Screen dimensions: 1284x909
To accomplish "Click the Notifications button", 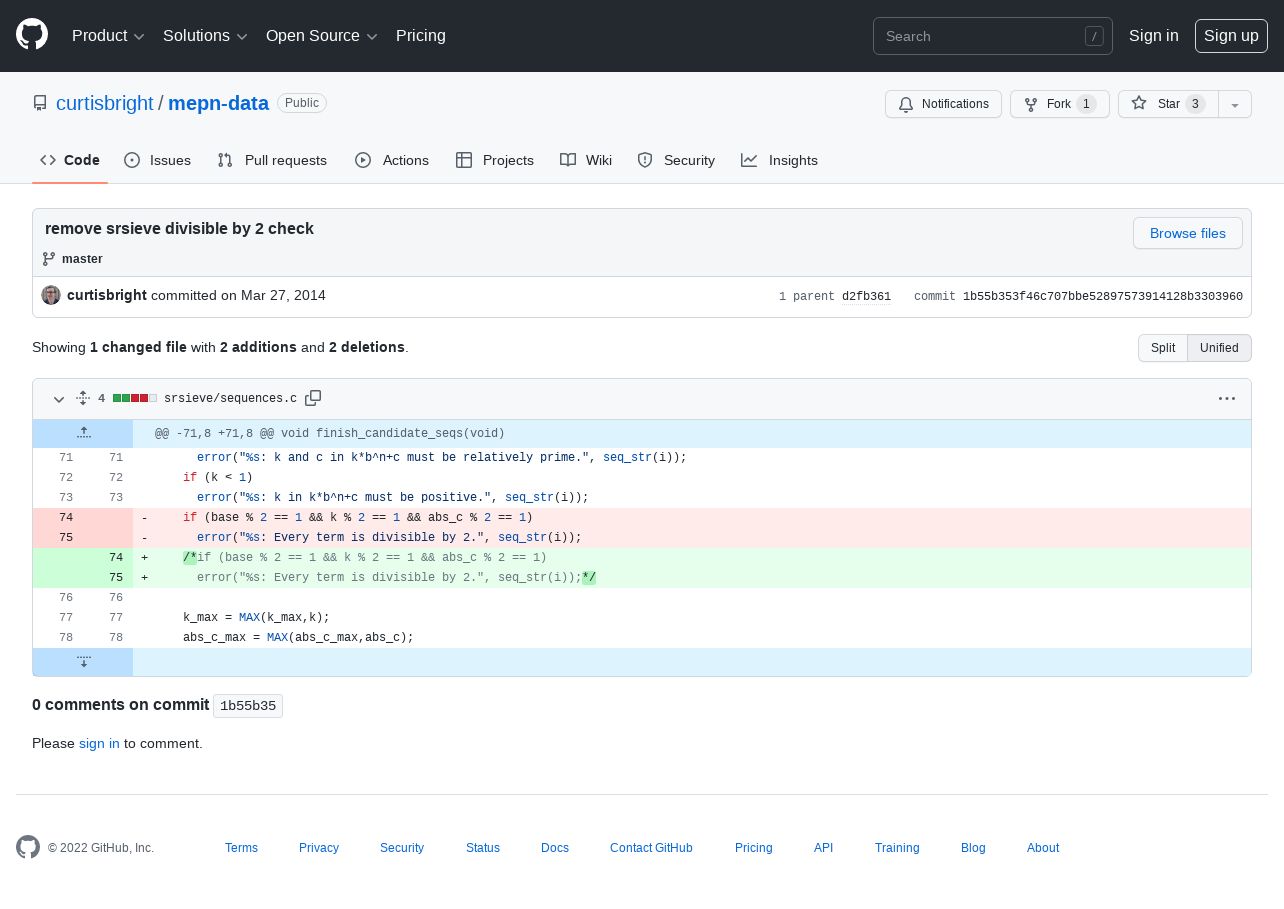I will click(943, 104).
